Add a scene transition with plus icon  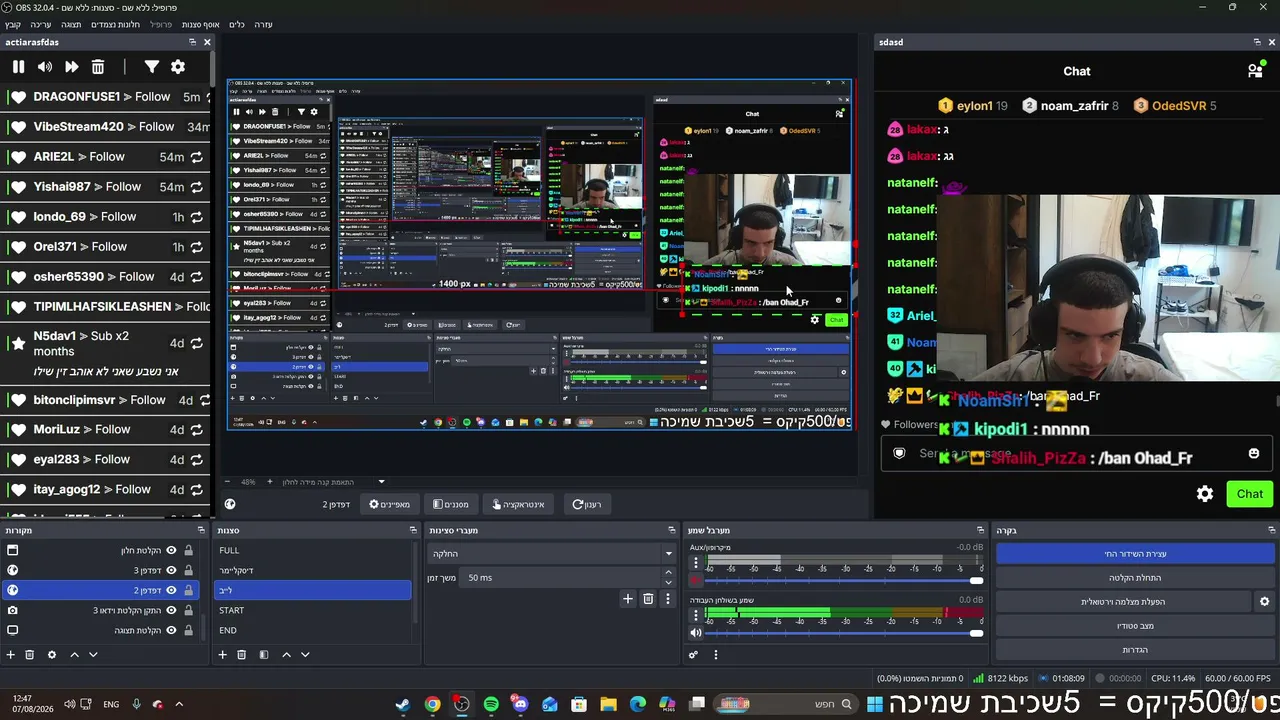click(x=628, y=599)
